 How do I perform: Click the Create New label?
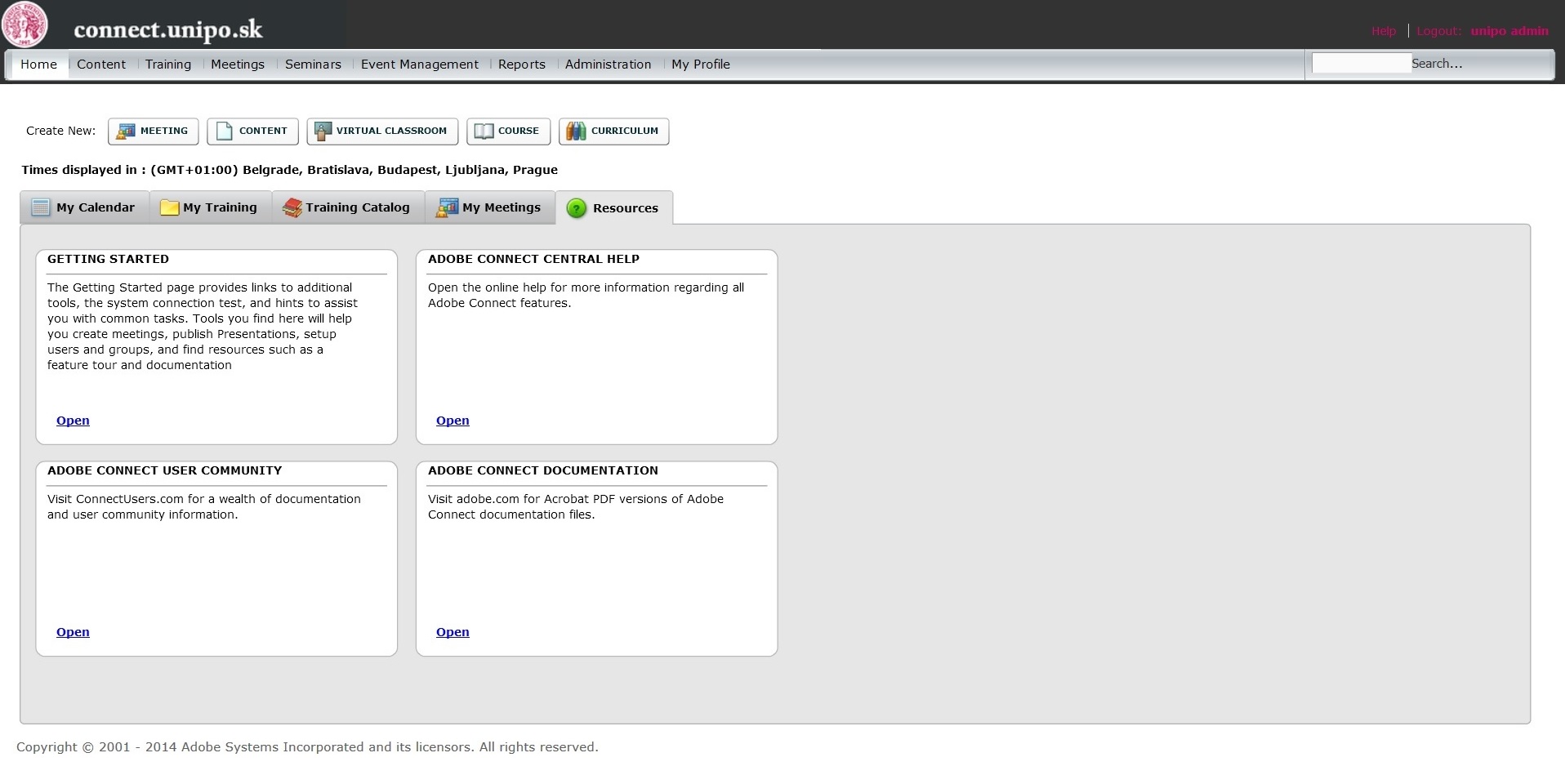[x=60, y=131]
